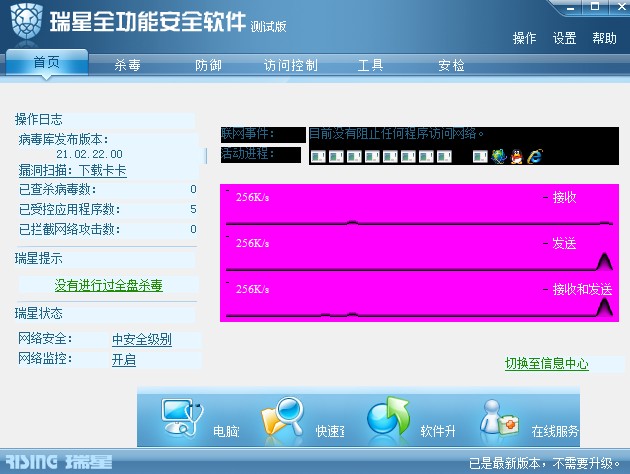Open the 设置 menu
The width and height of the screenshot is (630, 474).
click(x=565, y=38)
